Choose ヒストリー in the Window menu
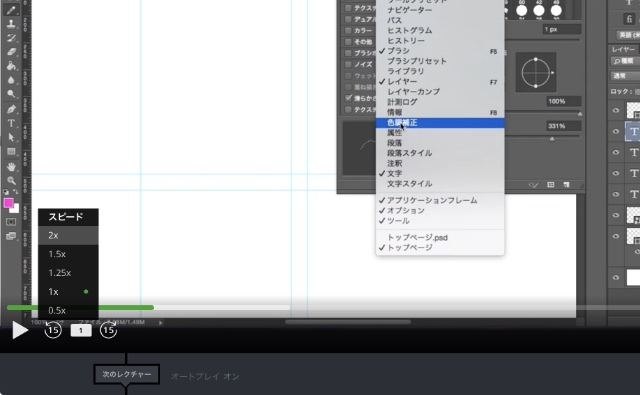The width and height of the screenshot is (640, 395). tap(440, 41)
